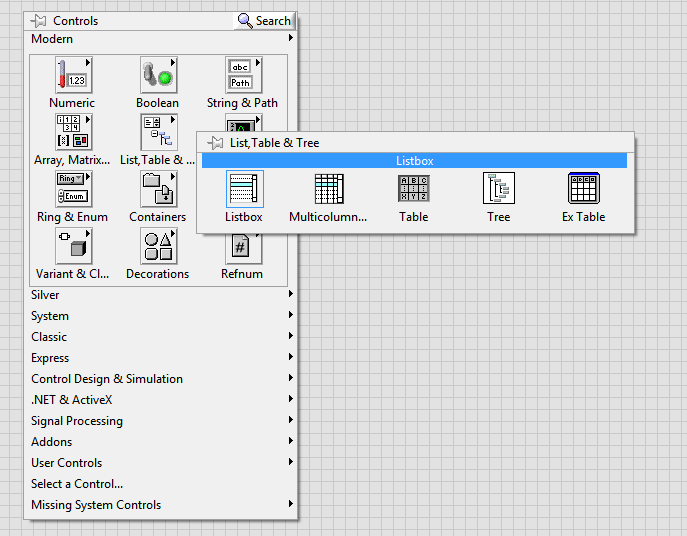The height and width of the screenshot is (536, 687).
Task: Open the Boolean controls palette
Action: (158, 75)
